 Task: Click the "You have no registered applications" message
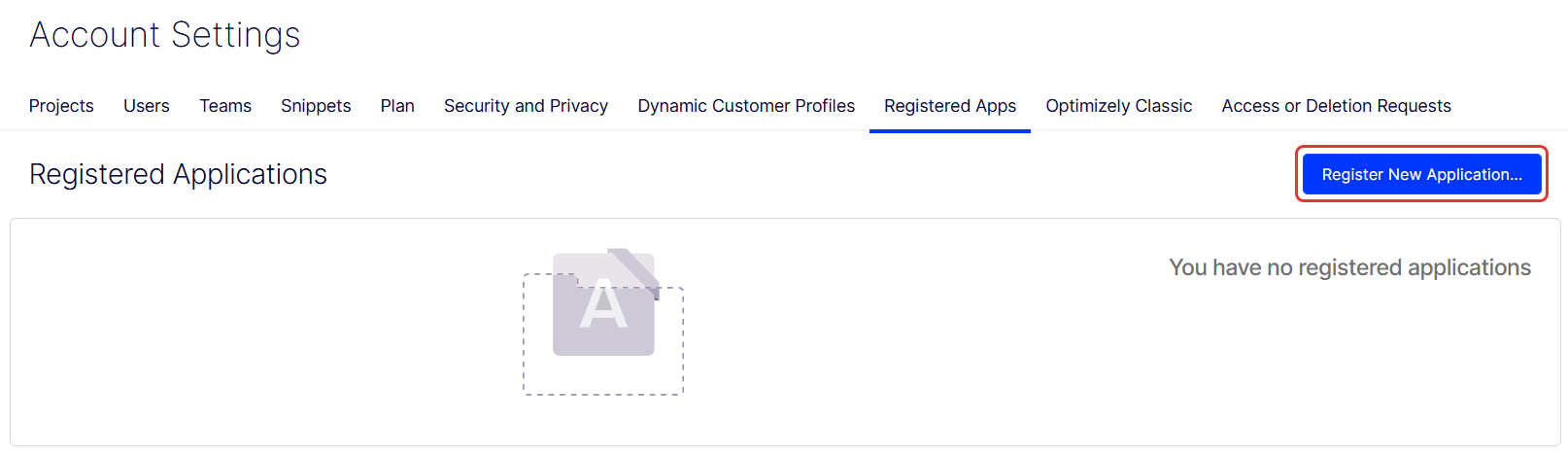pyautogui.click(x=1349, y=267)
